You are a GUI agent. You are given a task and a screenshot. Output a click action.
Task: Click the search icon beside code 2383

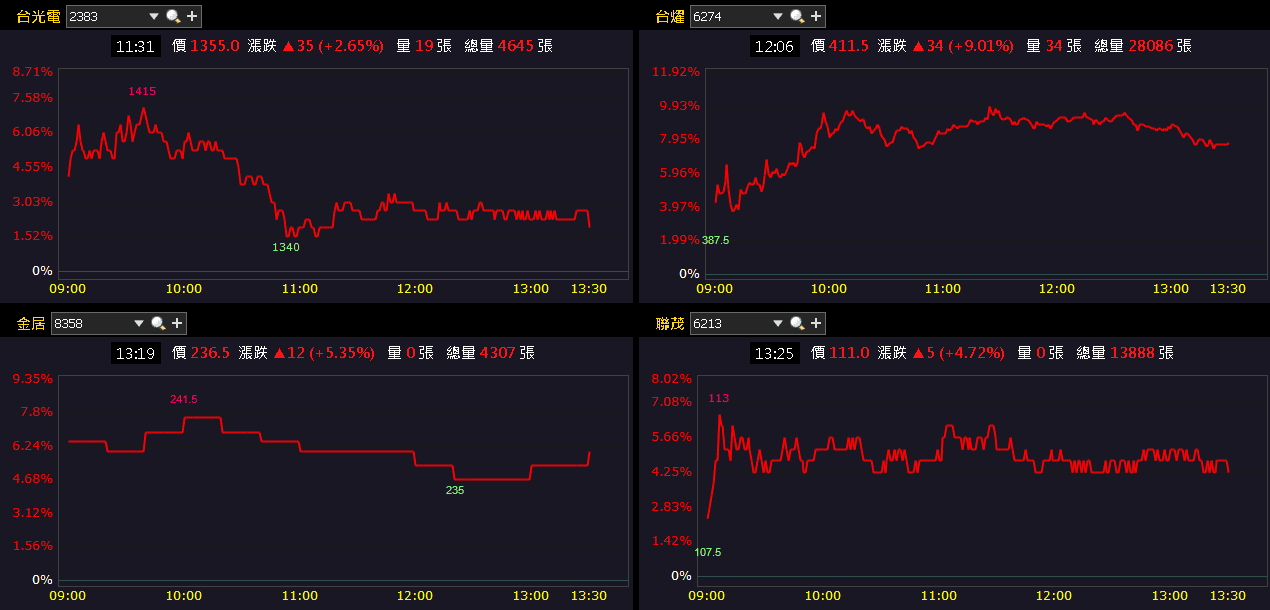pyautogui.click(x=174, y=16)
